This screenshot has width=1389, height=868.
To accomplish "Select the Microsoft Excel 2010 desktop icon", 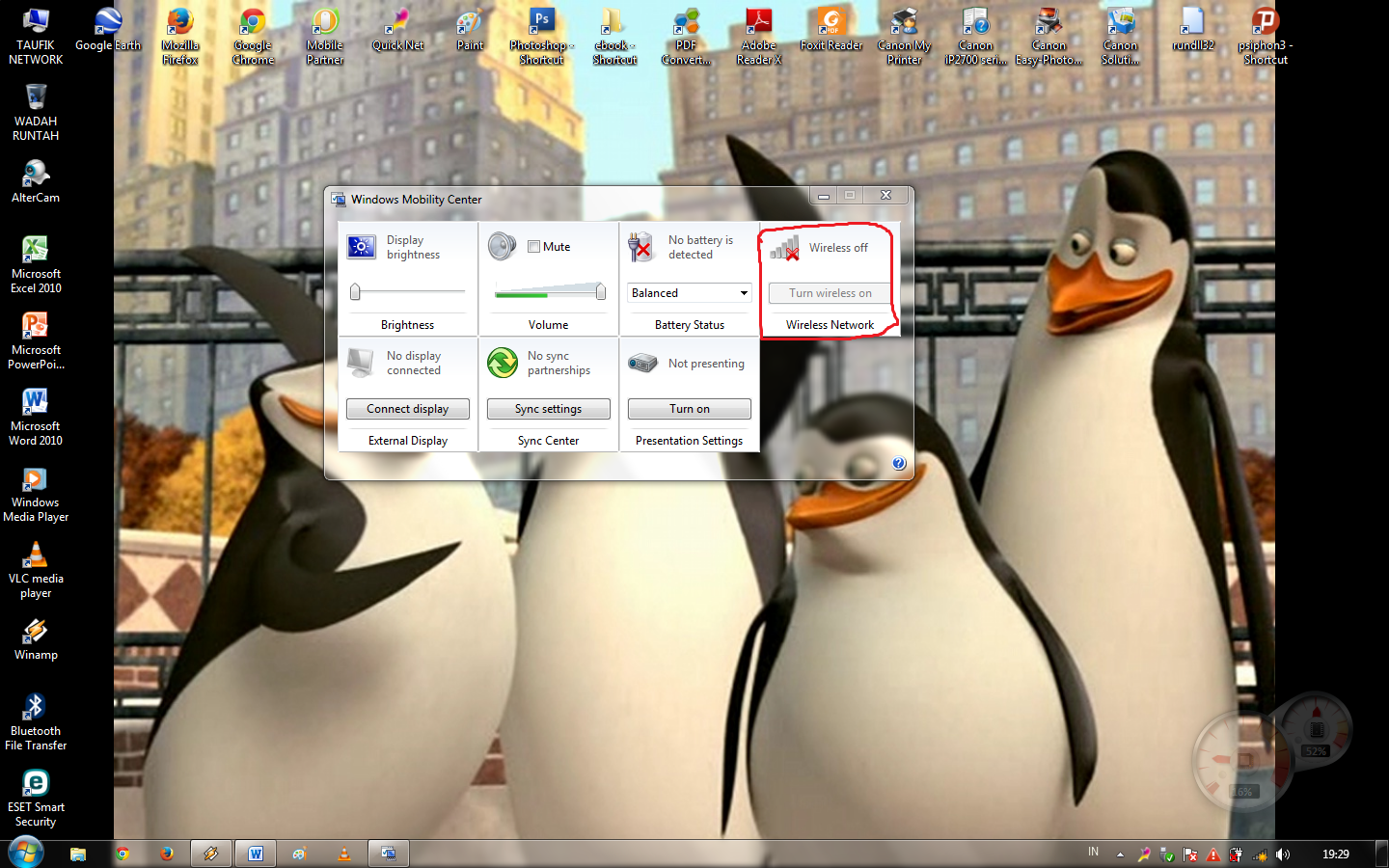I will coord(36,265).
